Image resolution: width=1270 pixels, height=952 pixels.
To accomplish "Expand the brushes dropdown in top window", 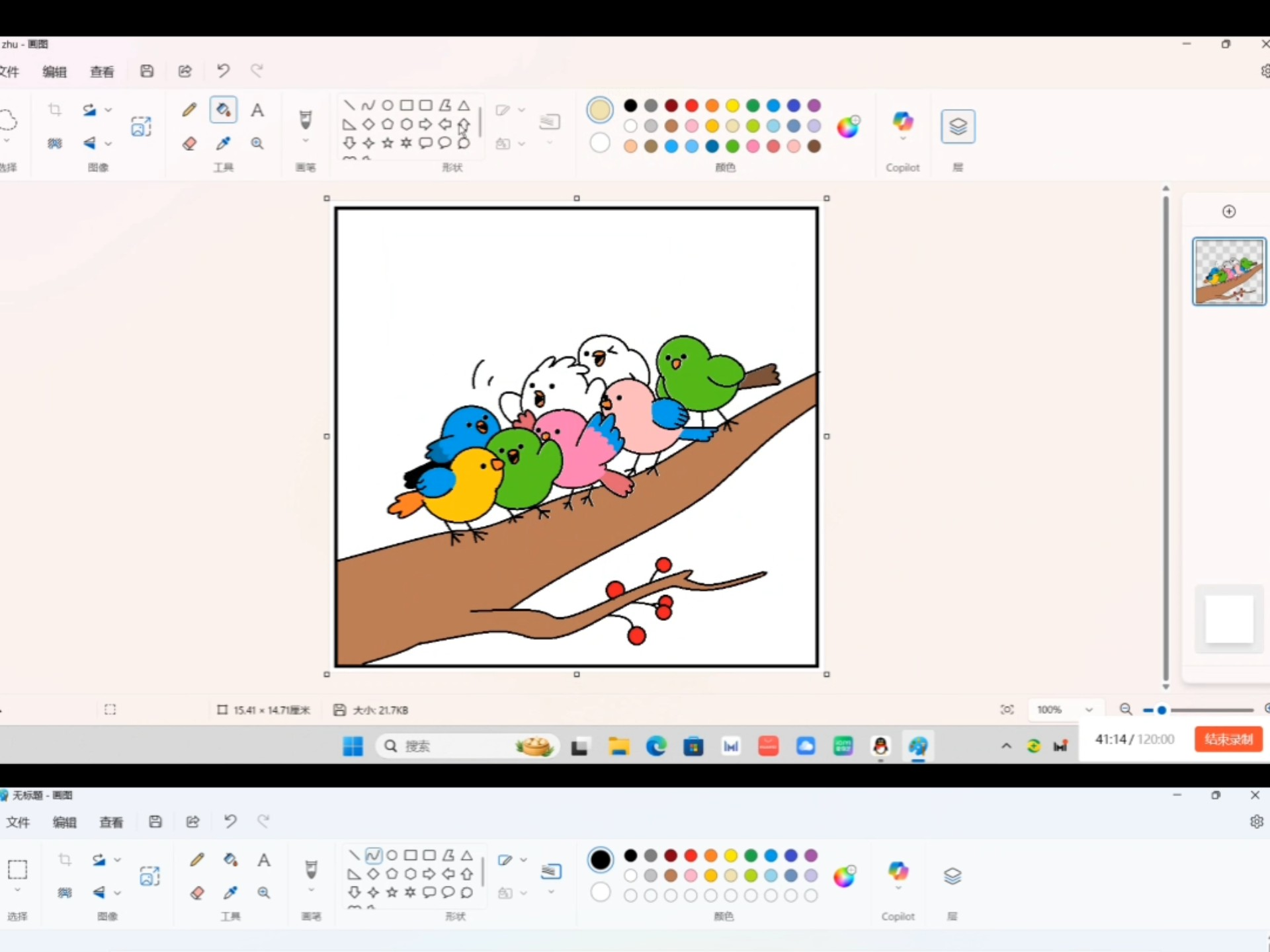I will pyautogui.click(x=306, y=141).
